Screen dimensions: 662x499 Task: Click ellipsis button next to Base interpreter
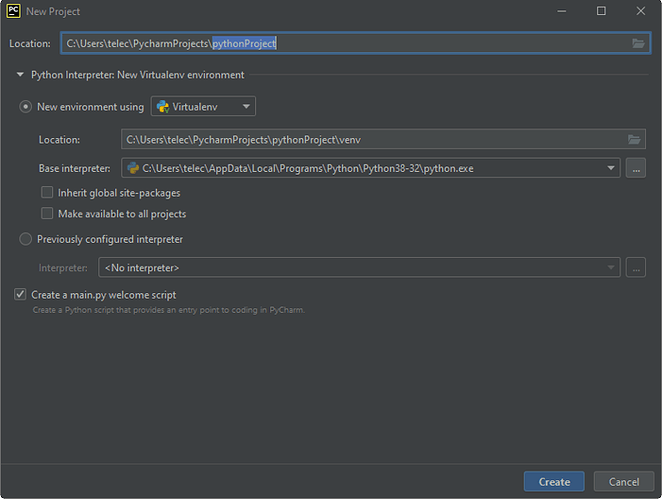[x=636, y=168]
